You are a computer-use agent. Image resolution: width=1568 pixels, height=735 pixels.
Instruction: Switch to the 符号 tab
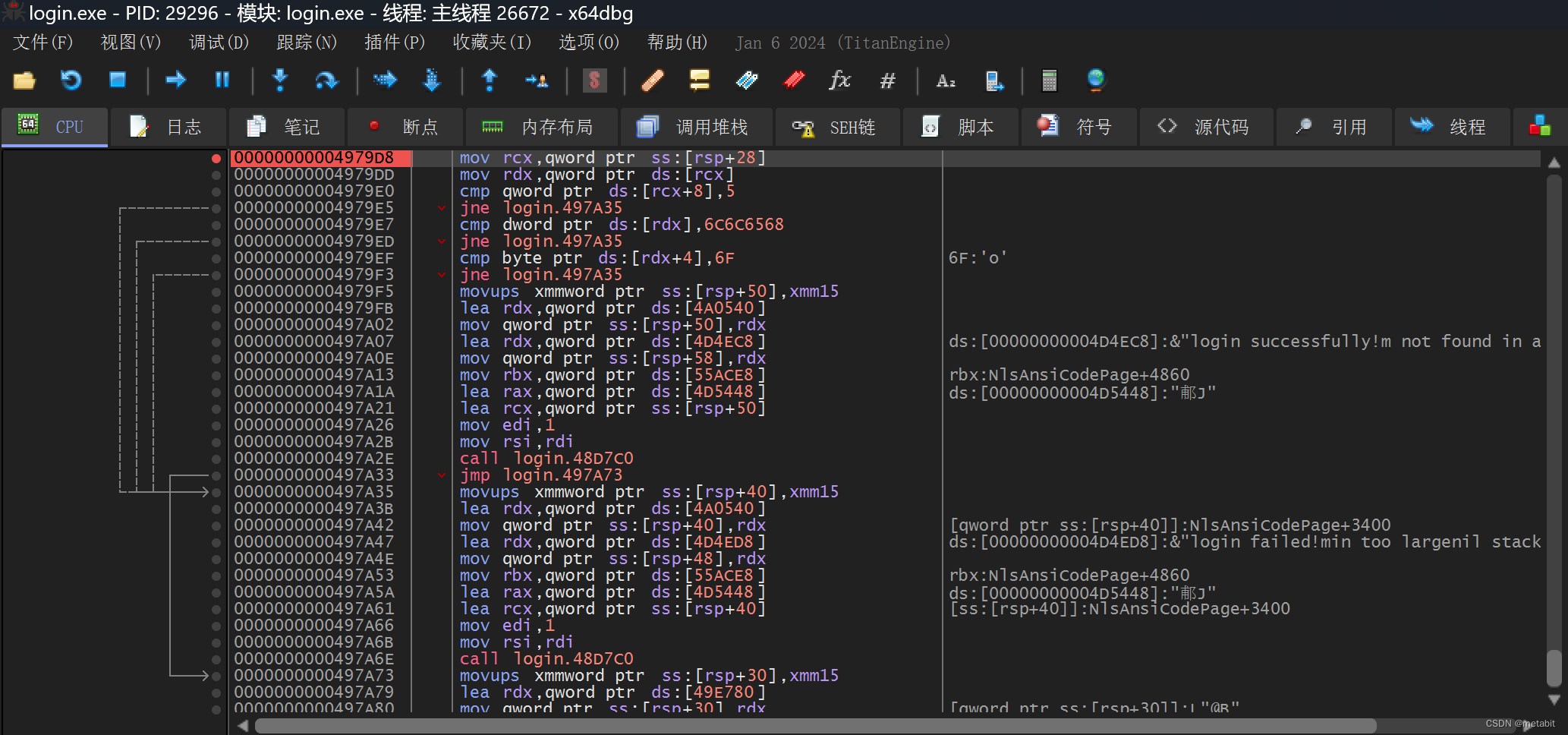pyautogui.click(x=1079, y=127)
